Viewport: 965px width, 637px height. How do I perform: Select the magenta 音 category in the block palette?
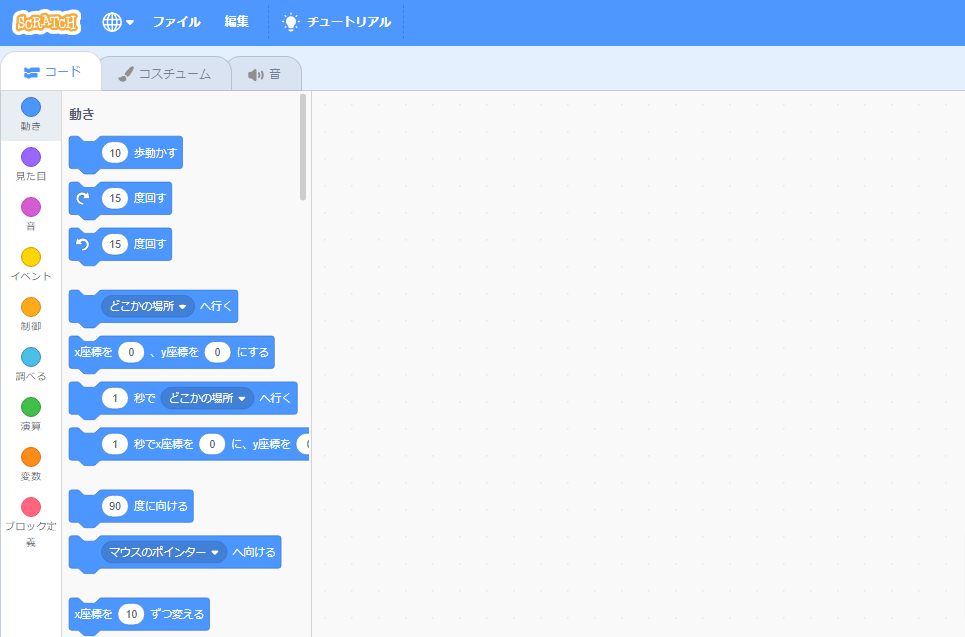31,207
